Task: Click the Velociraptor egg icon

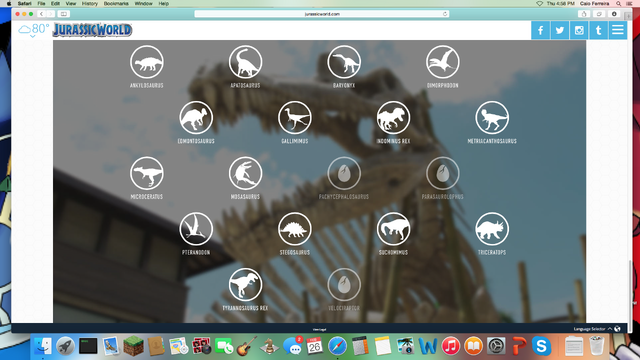Action: click(344, 284)
